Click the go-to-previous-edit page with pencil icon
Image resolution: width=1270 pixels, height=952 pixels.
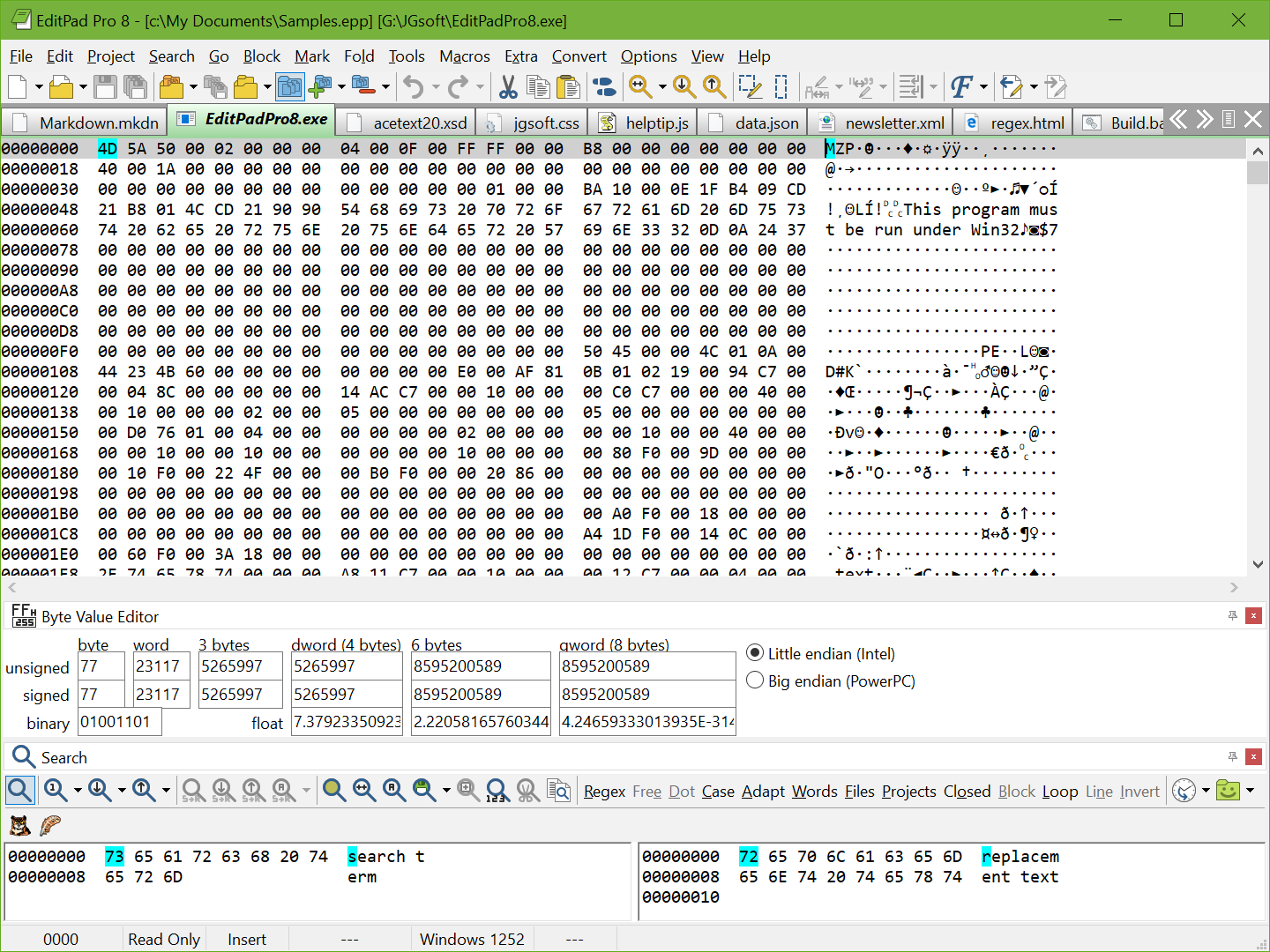[1012, 86]
